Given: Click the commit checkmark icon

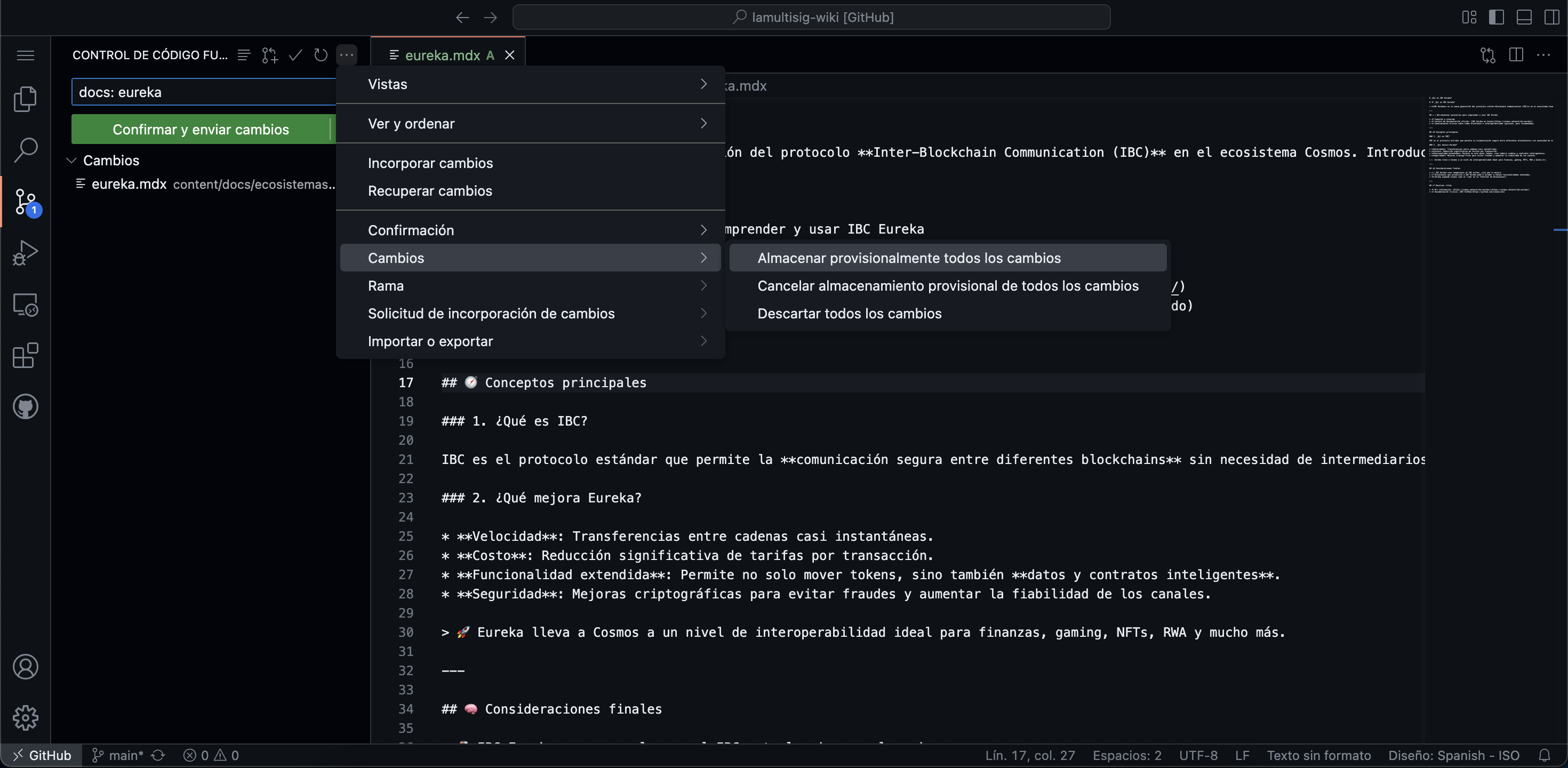Looking at the screenshot, I should (x=295, y=55).
